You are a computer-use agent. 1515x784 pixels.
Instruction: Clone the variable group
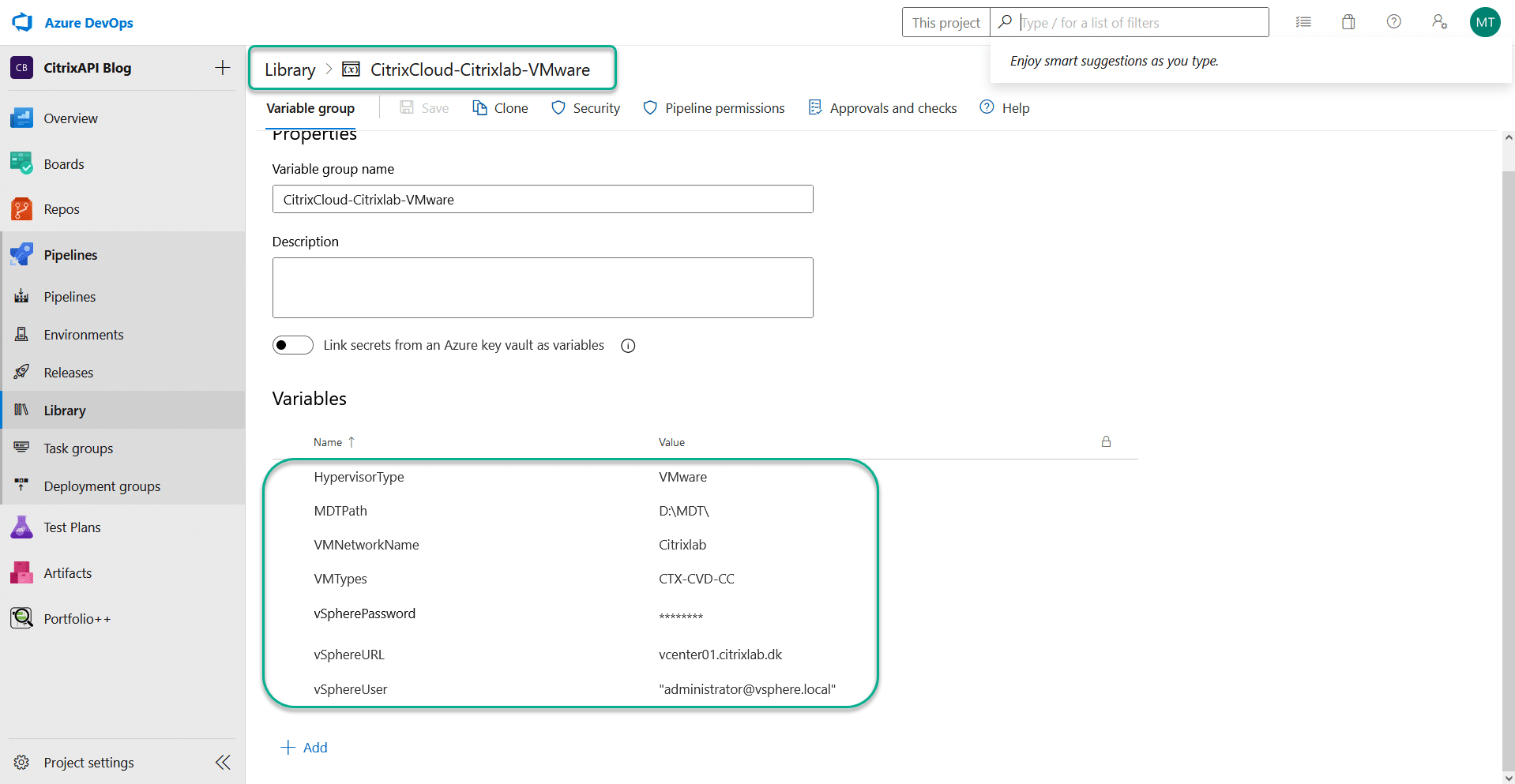click(500, 108)
